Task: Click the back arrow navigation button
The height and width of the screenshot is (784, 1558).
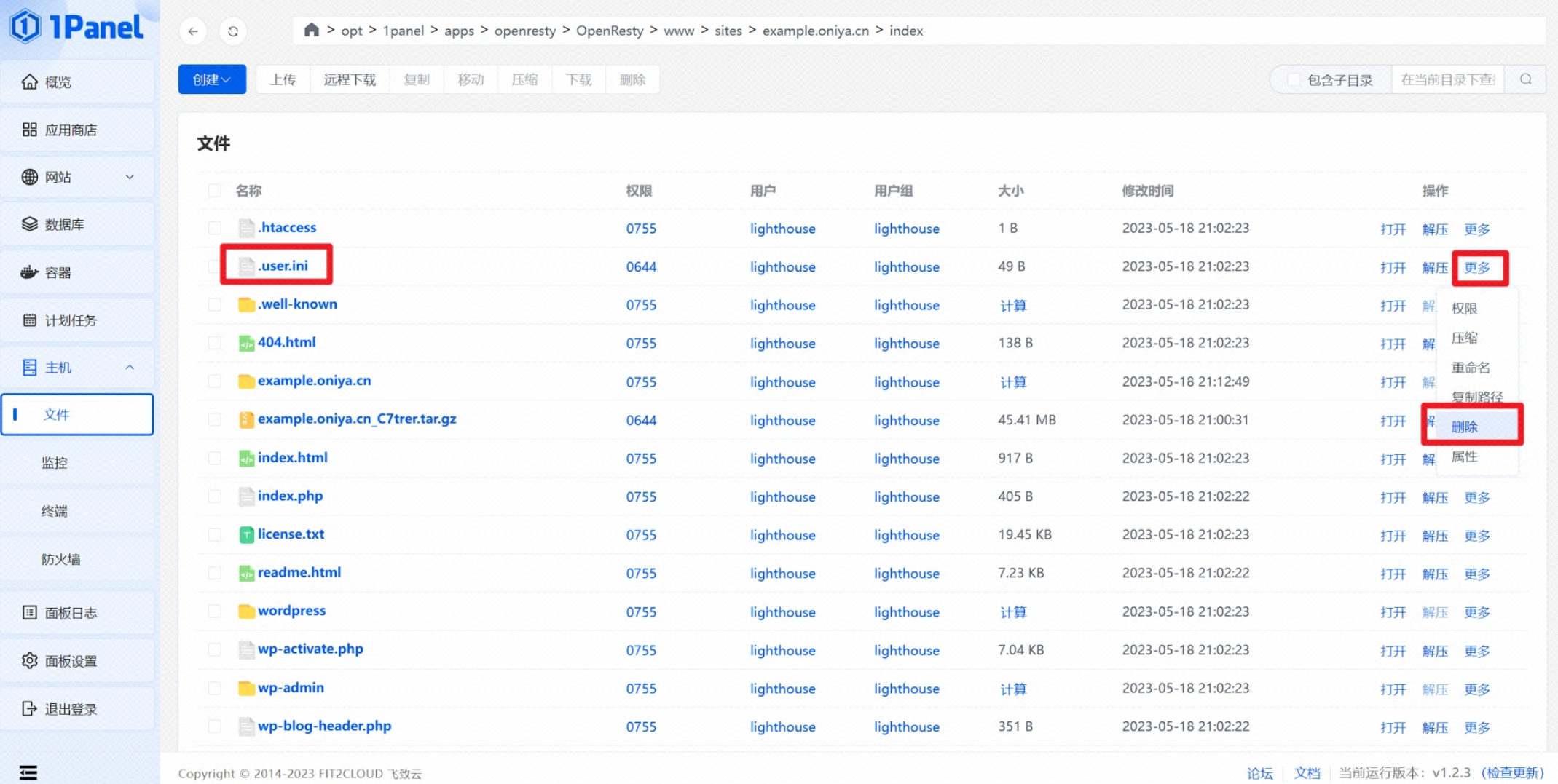Action: coord(193,31)
